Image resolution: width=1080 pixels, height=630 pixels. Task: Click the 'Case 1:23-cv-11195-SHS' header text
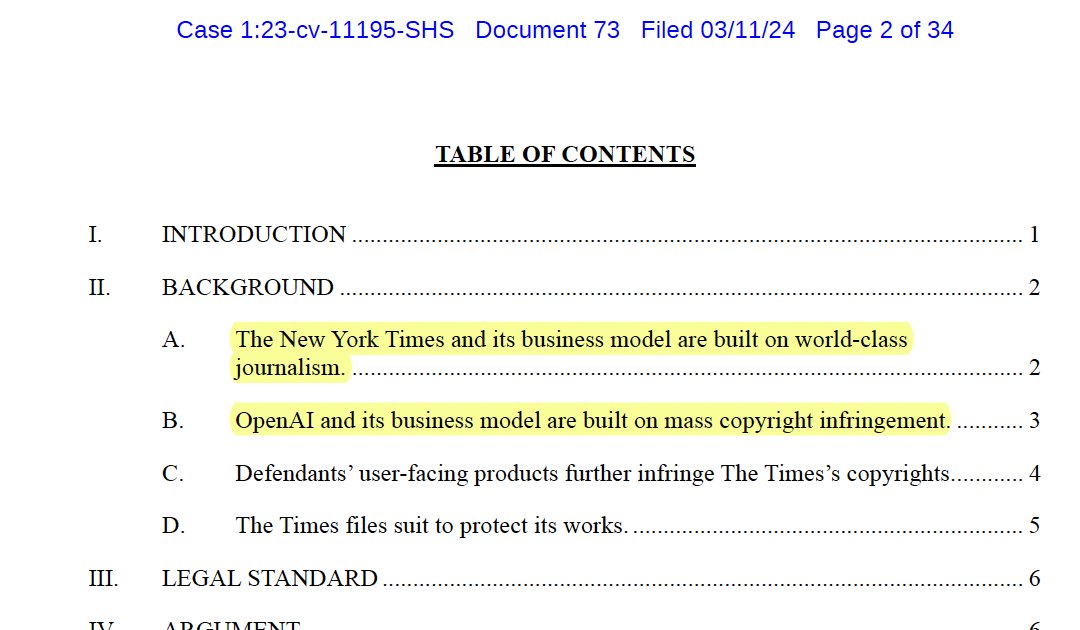click(x=315, y=30)
